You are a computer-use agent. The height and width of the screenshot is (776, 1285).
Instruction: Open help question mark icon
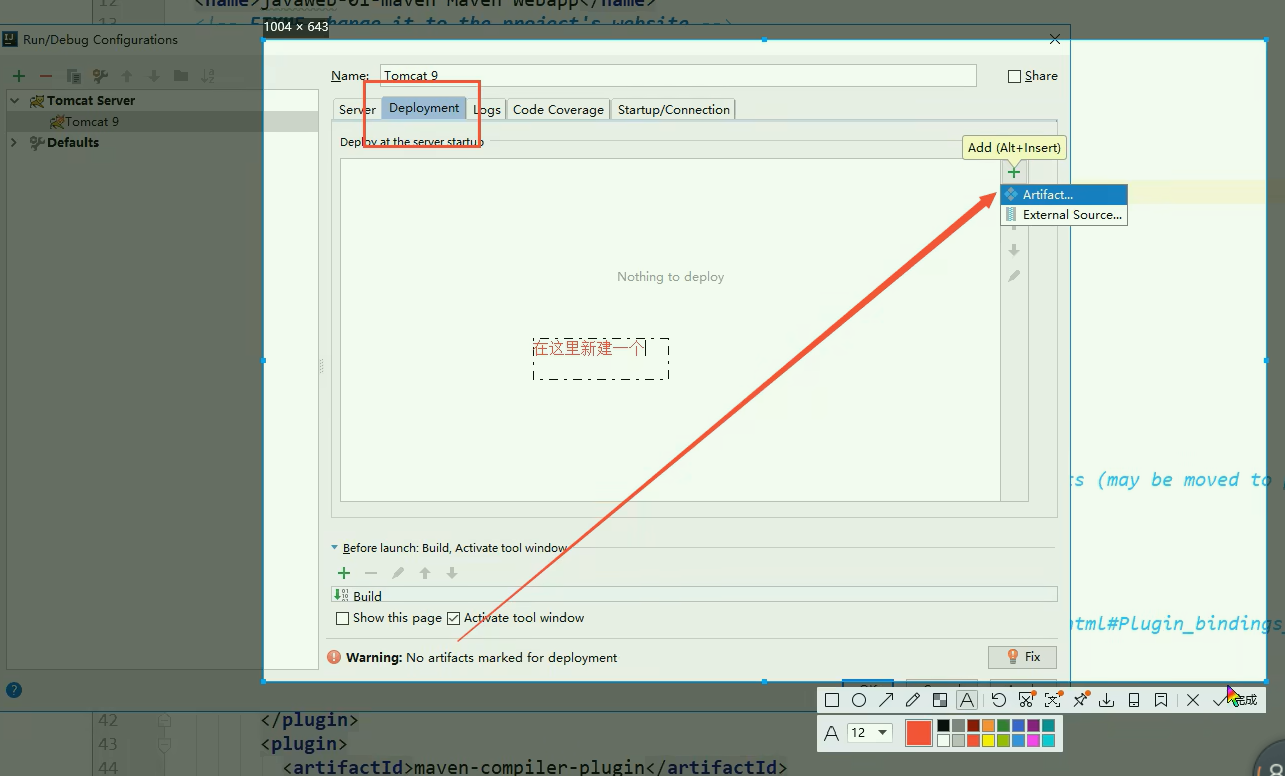pos(14,690)
